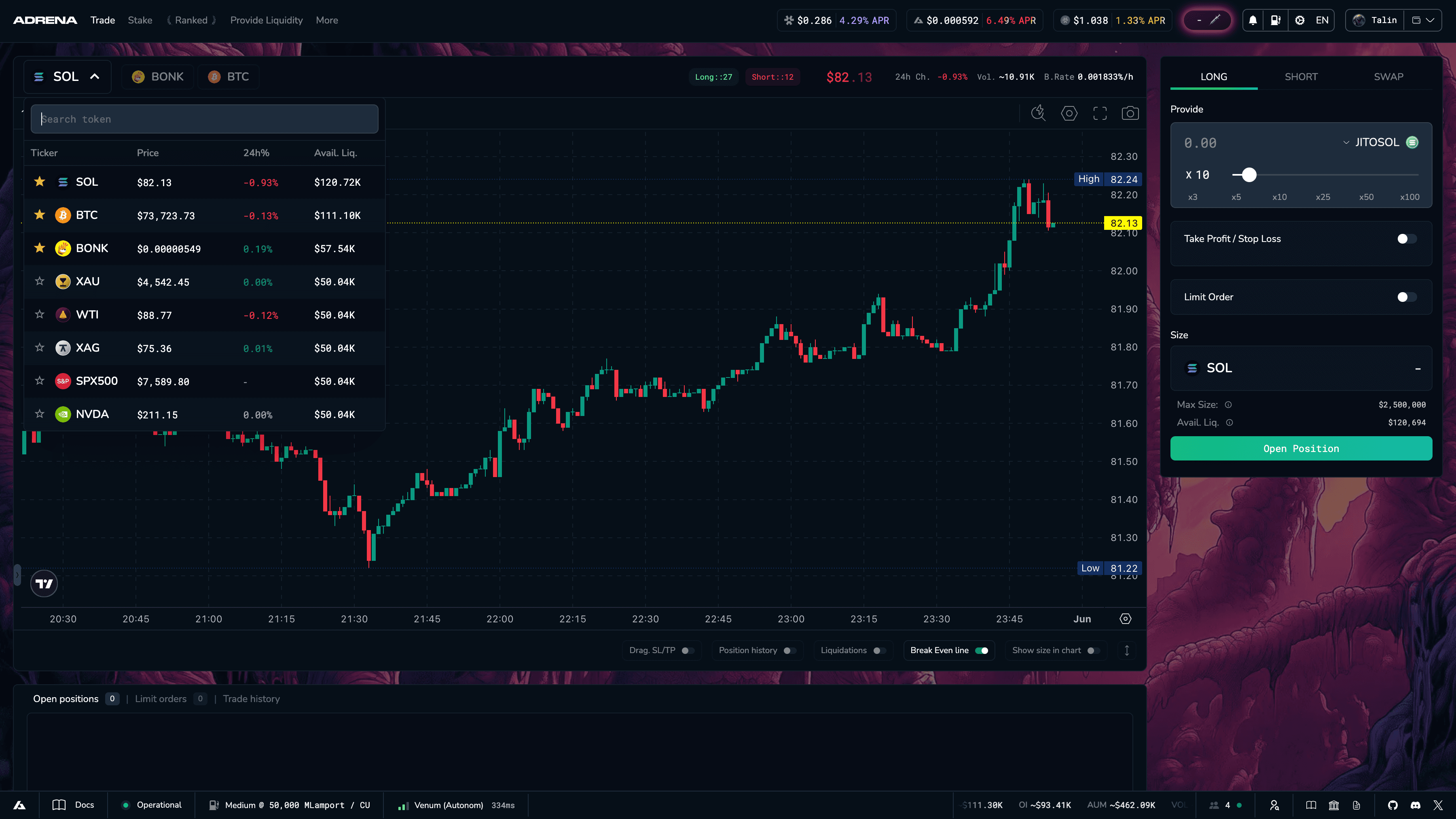Switch to the Limit orders tab

[170, 699]
